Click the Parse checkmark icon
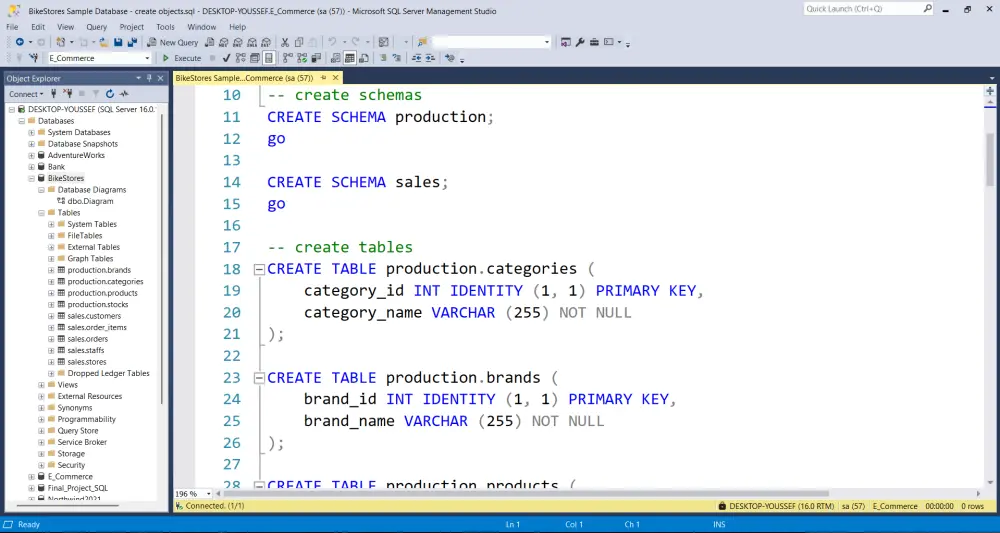 click(226, 58)
